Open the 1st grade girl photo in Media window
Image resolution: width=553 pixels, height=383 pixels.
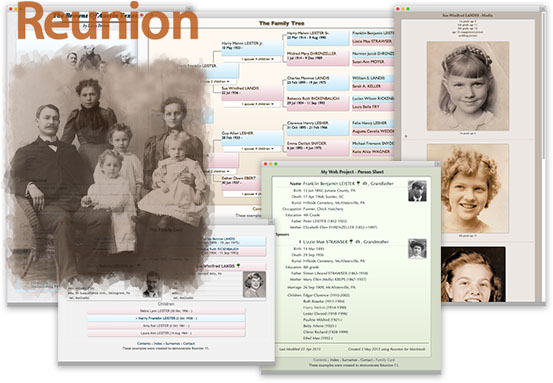pyautogui.click(x=468, y=86)
